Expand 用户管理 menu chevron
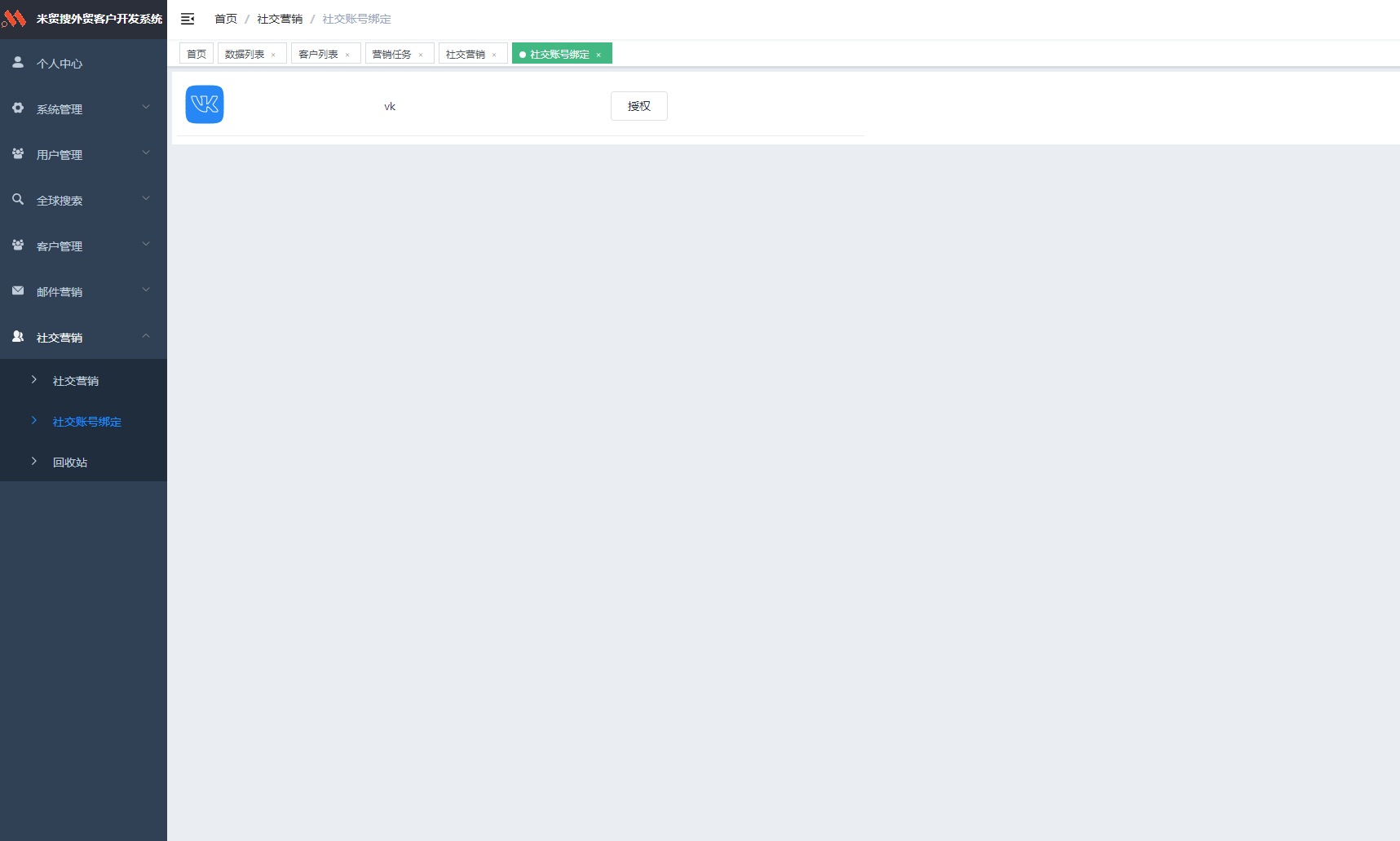Screen dimensions: 1400x841 click(146, 153)
